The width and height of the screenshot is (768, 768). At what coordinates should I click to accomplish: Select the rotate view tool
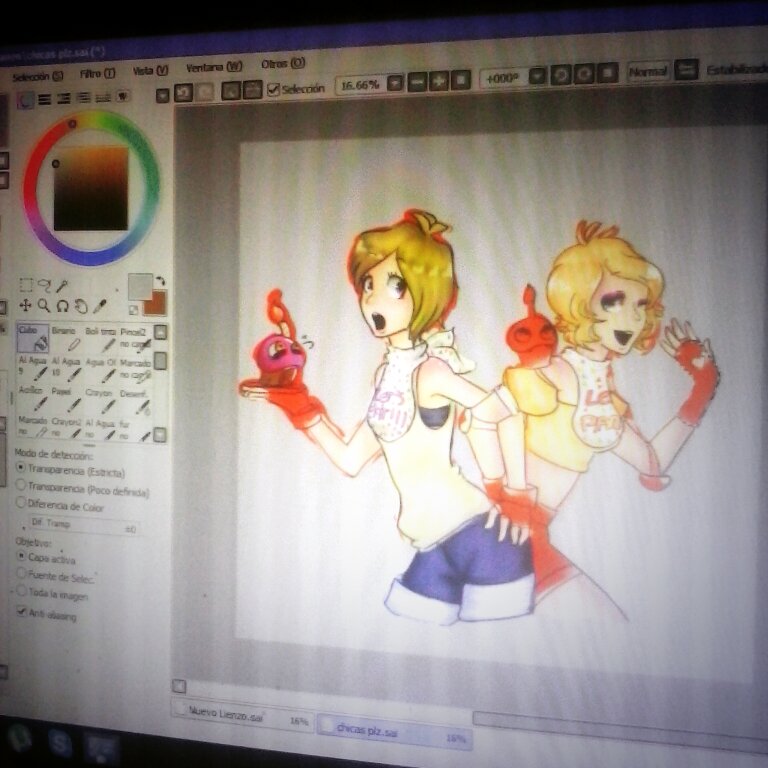(62, 306)
